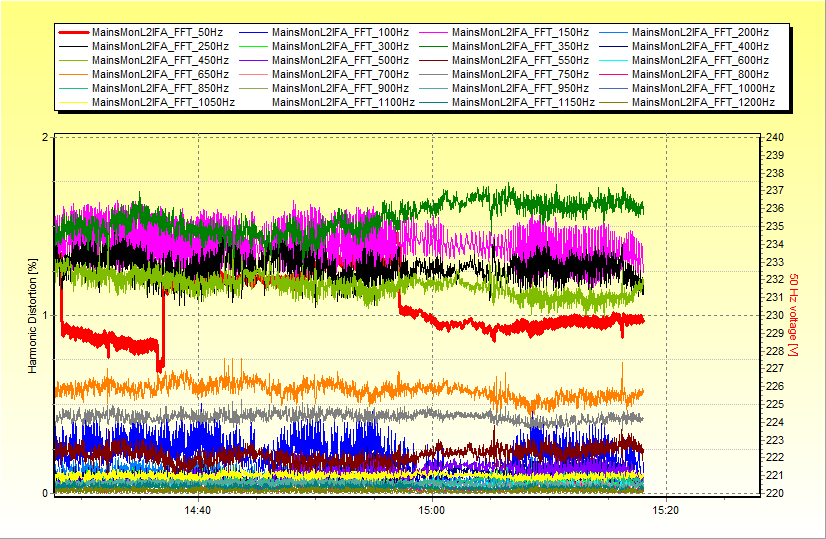
Task: Click the 15:00 time axis label
Action: [x=431, y=510]
